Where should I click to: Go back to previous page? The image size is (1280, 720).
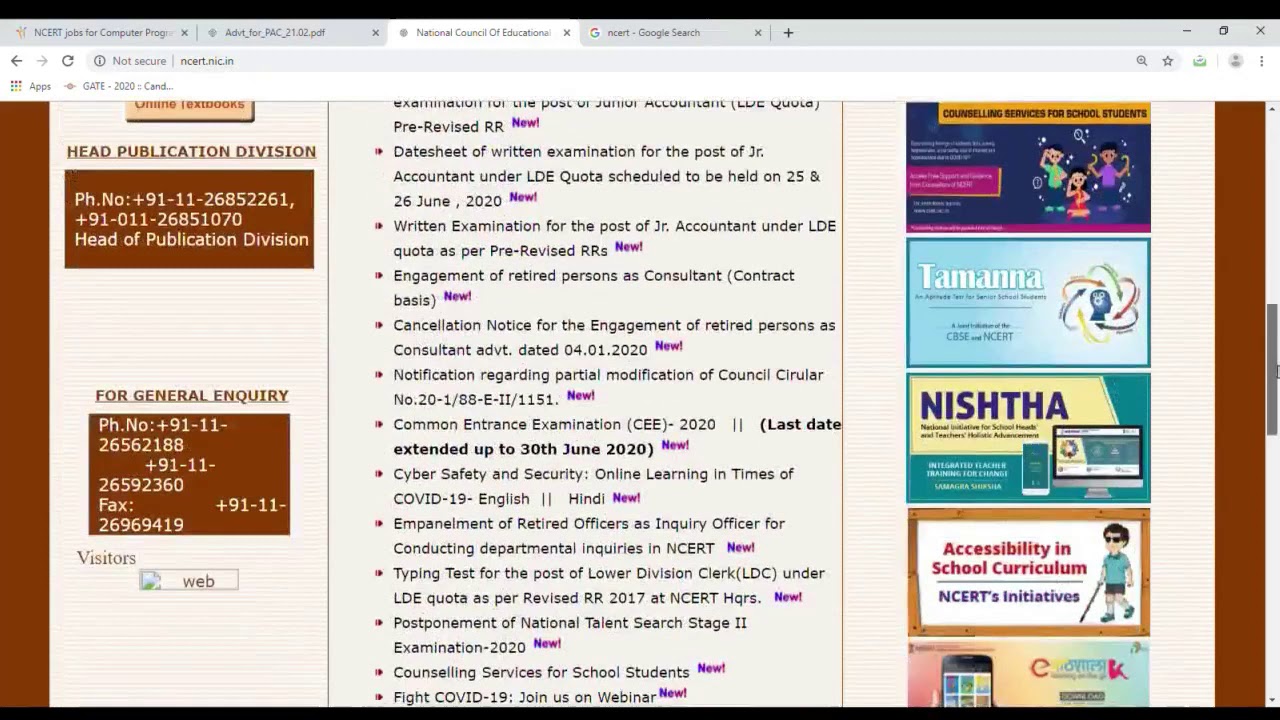[17, 61]
